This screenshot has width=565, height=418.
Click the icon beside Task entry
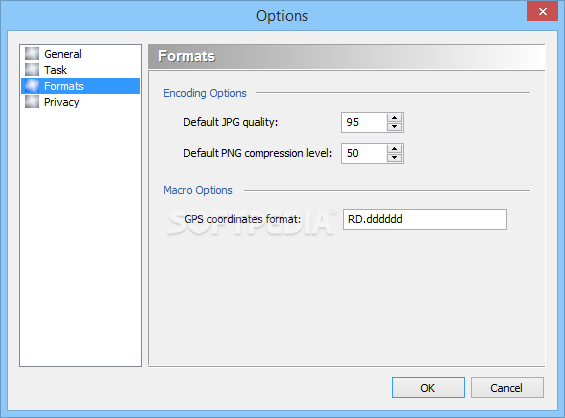pos(32,70)
